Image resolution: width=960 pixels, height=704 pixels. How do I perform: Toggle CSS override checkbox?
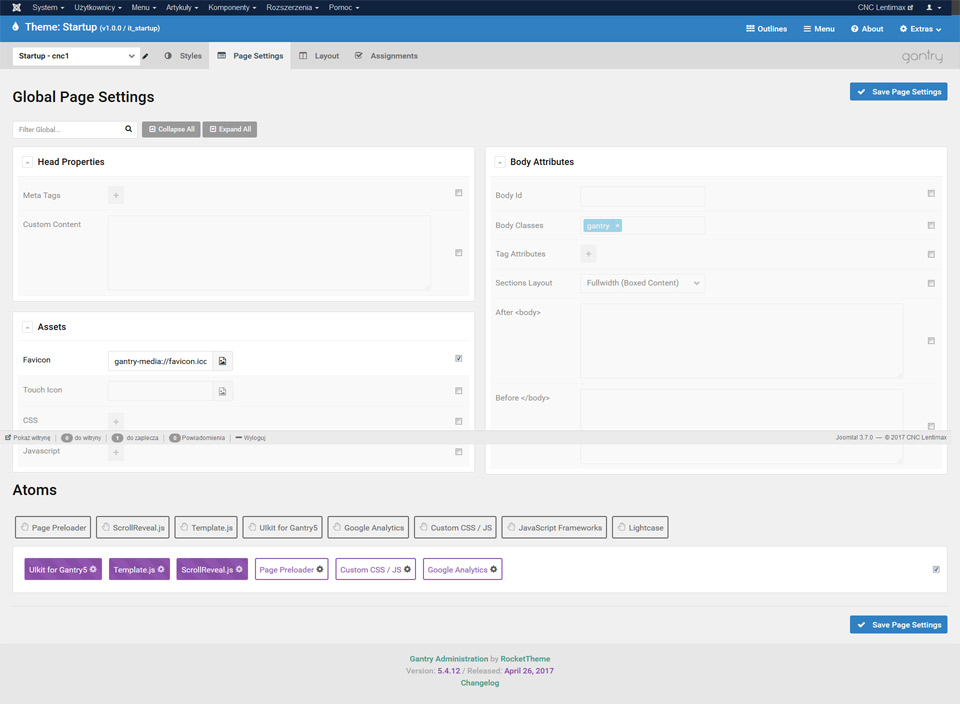click(459, 421)
